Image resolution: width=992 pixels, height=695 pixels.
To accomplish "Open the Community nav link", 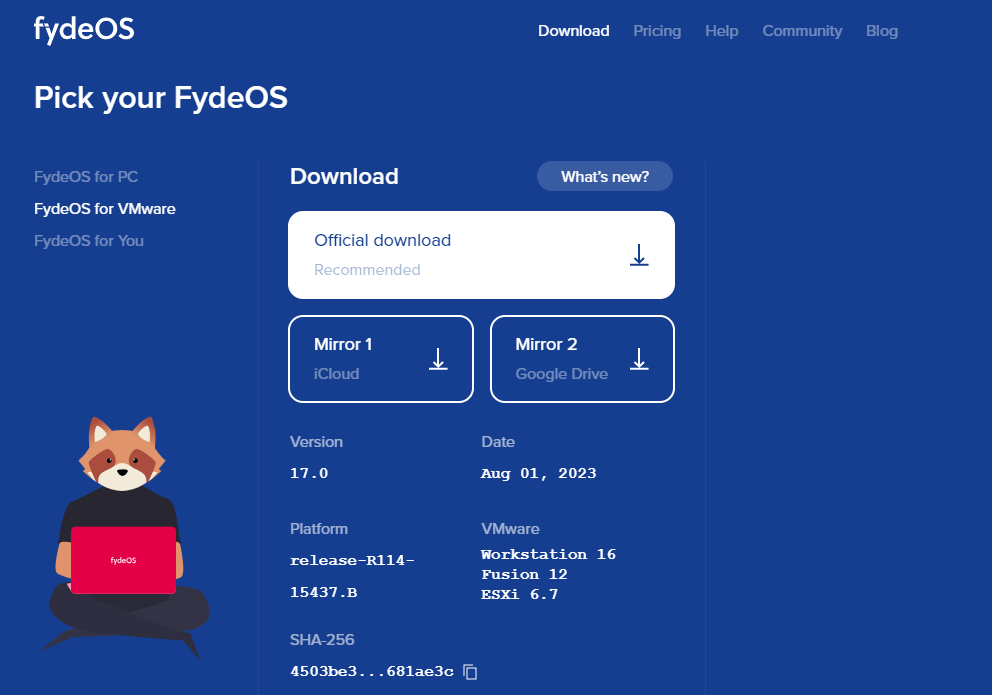I will pyautogui.click(x=802, y=31).
